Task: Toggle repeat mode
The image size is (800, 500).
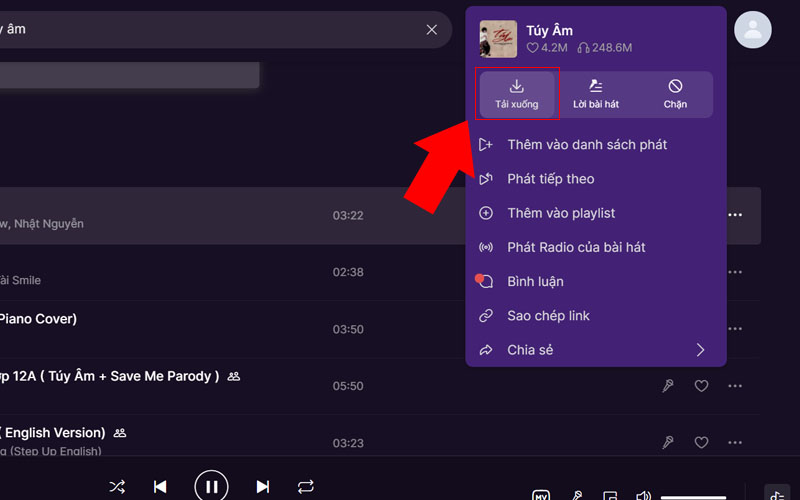Action: [x=306, y=487]
